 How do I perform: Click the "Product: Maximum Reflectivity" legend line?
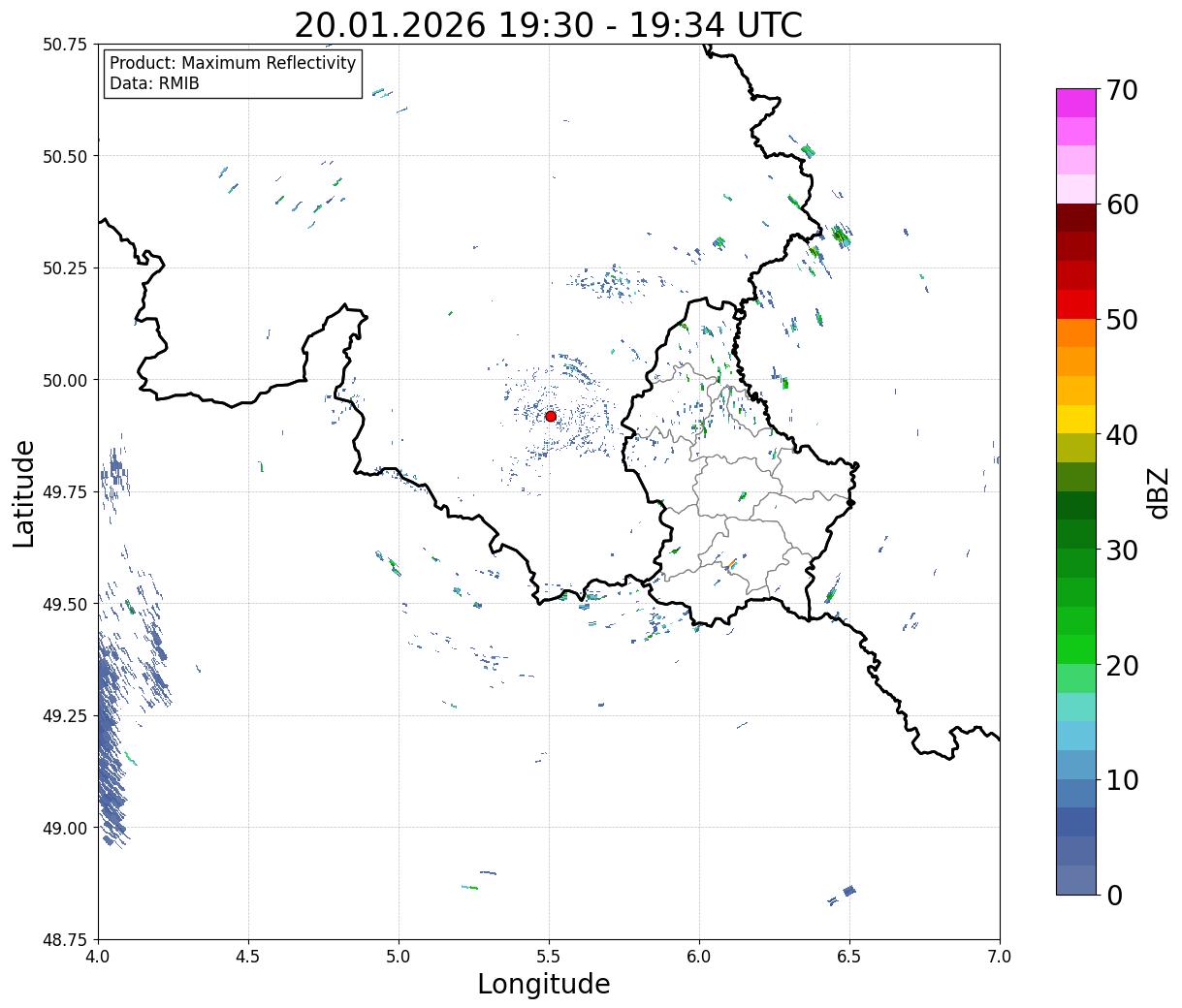(x=233, y=63)
